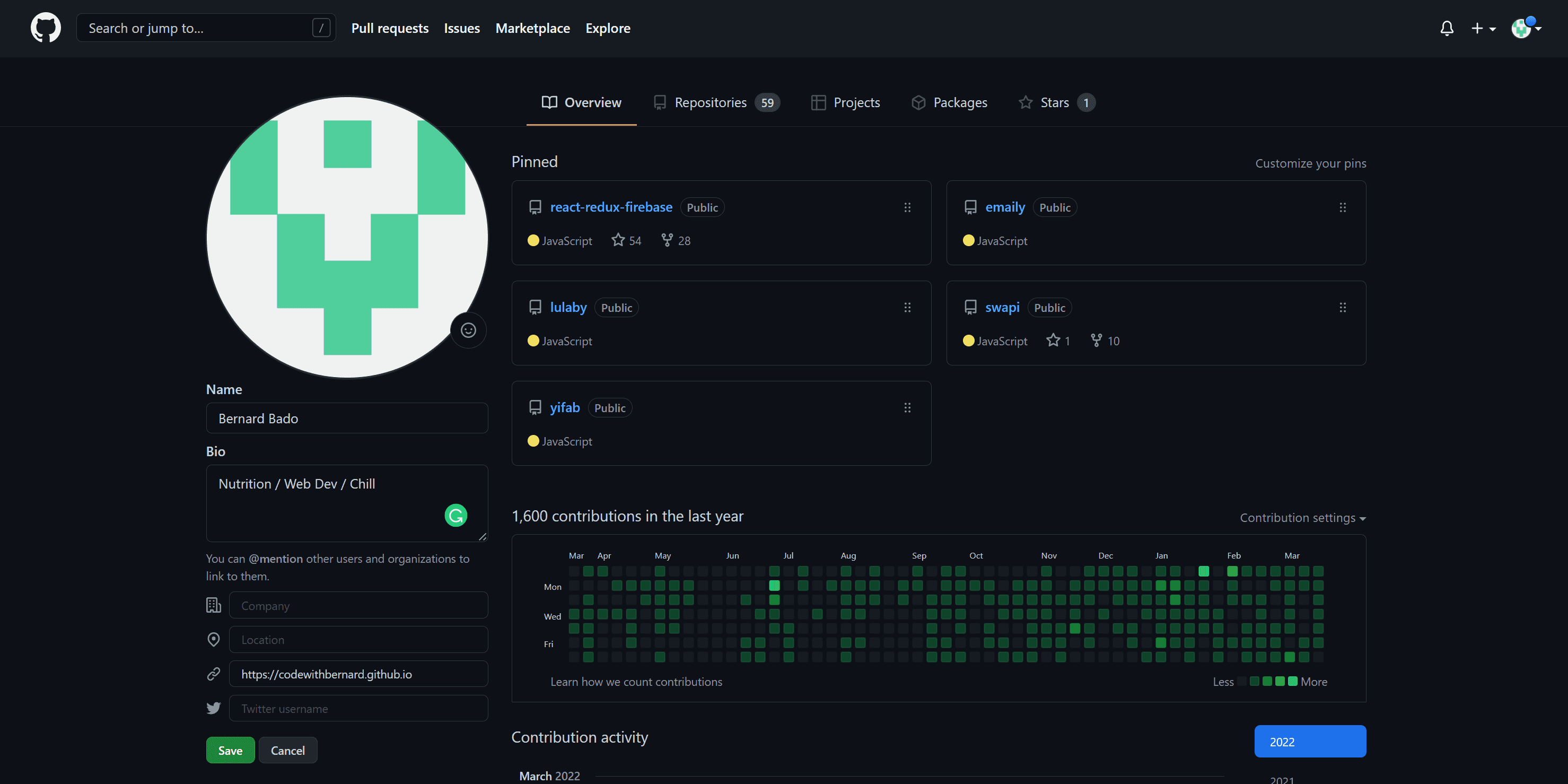The width and height of the screenshot is (1568, 784).
Task: Edit the Bio text area
Action: click(347, 503)
